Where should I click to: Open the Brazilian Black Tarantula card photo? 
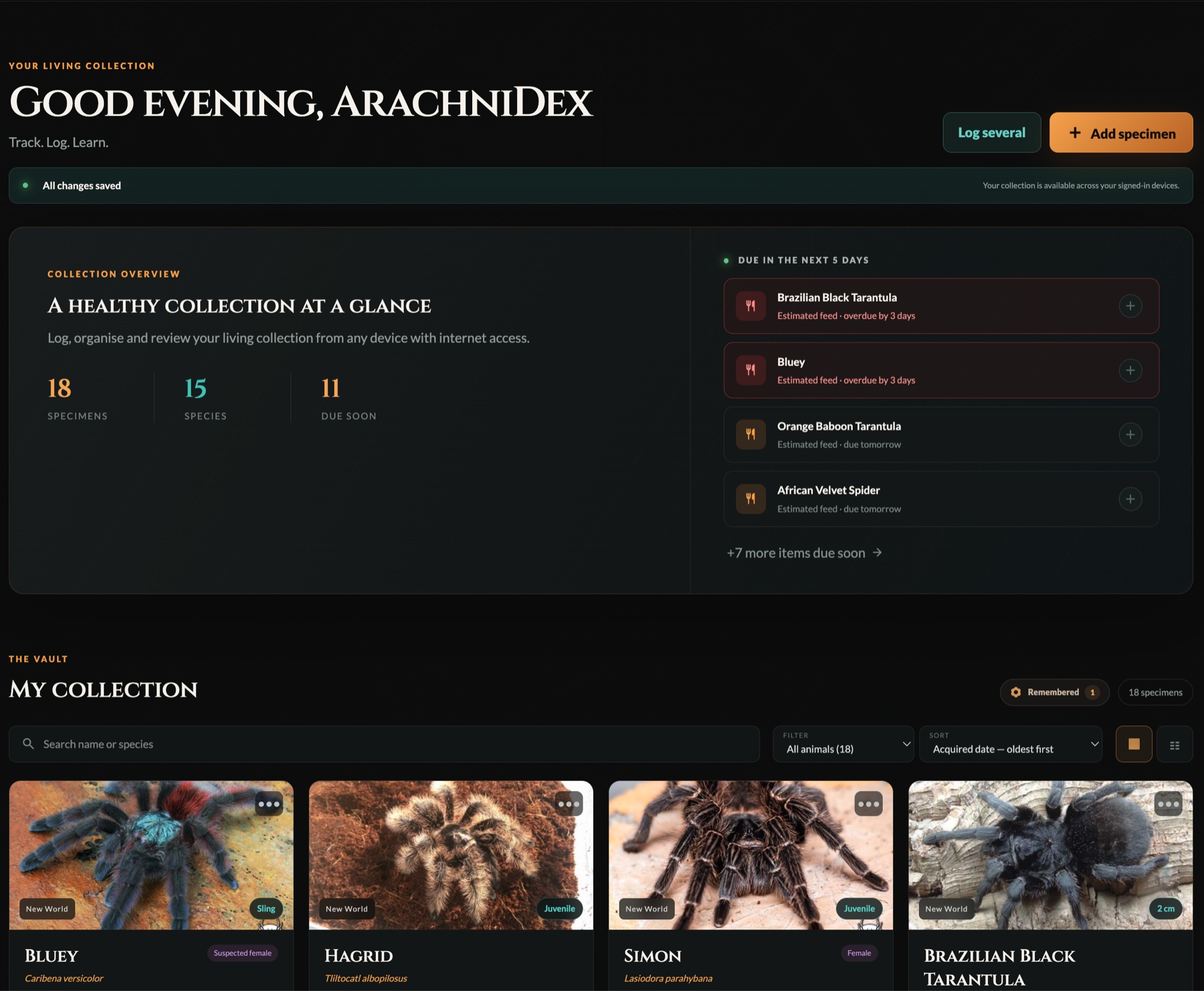coord(1050,855)
